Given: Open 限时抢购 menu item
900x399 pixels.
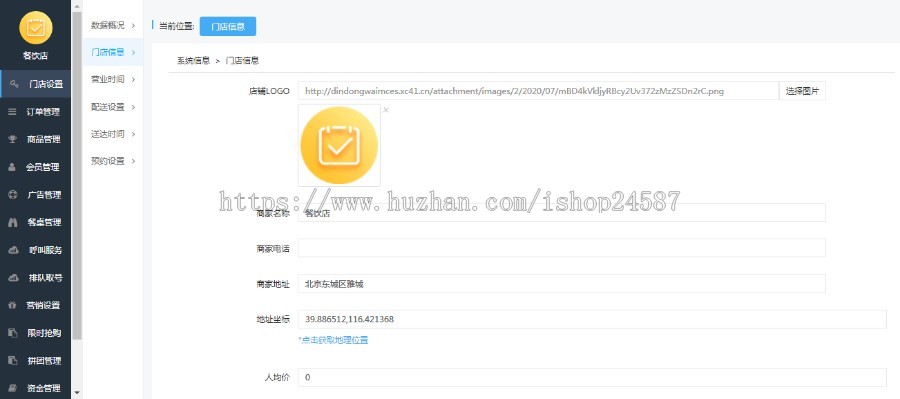Looking at the screenshot, I should [x=36, y=333].
